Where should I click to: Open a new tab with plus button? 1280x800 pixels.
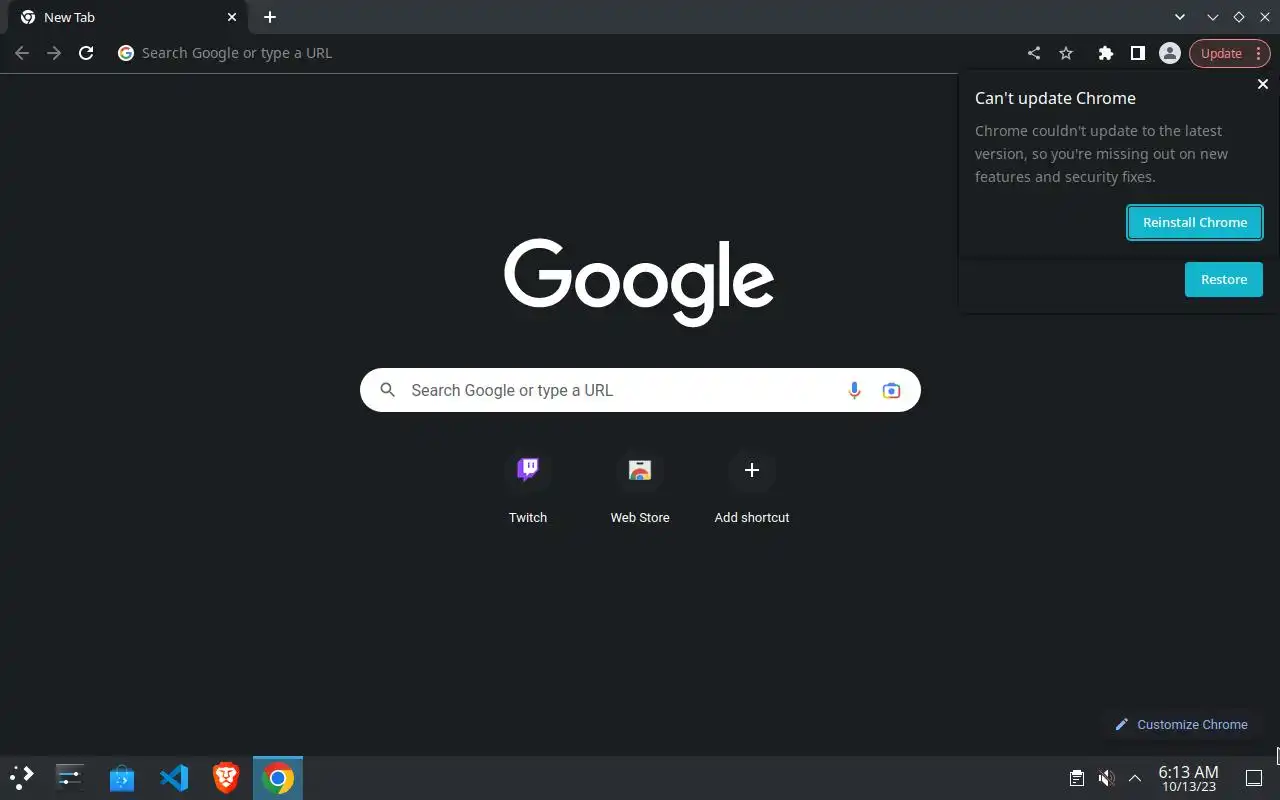coord(270,17)
